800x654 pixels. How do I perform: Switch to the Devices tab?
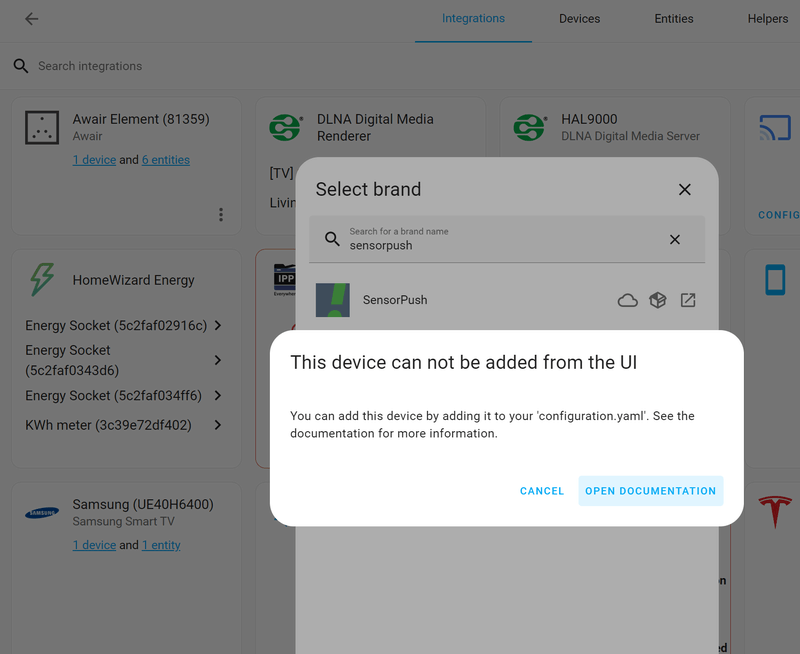tap(579, 19)
